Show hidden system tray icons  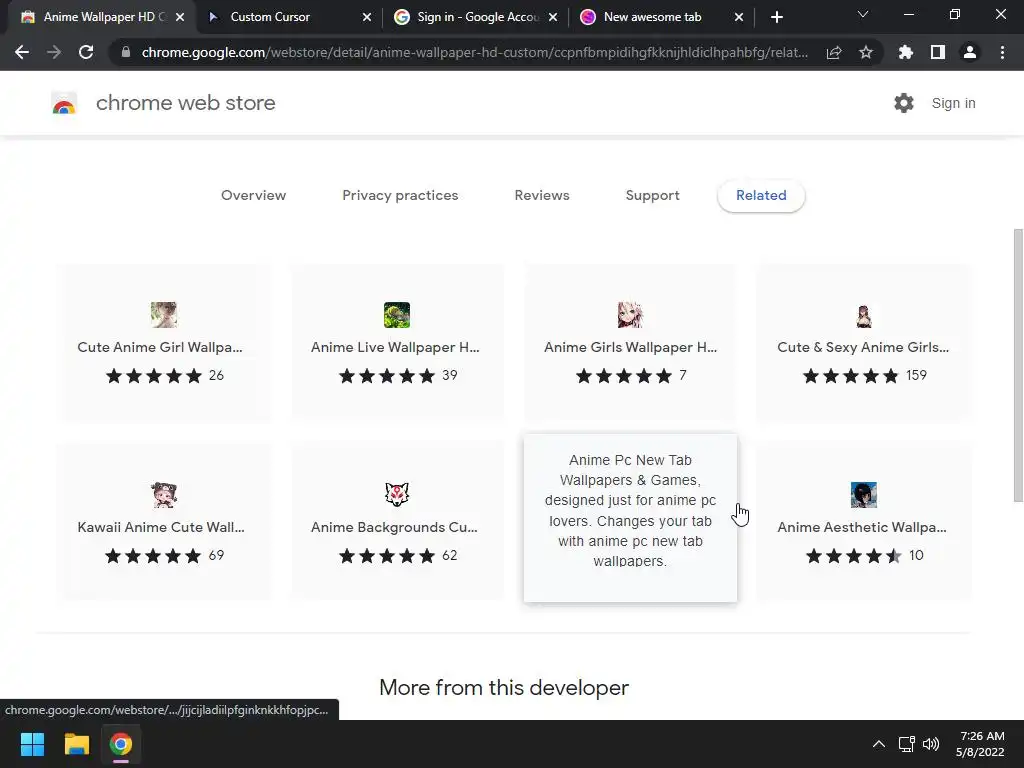879,744
